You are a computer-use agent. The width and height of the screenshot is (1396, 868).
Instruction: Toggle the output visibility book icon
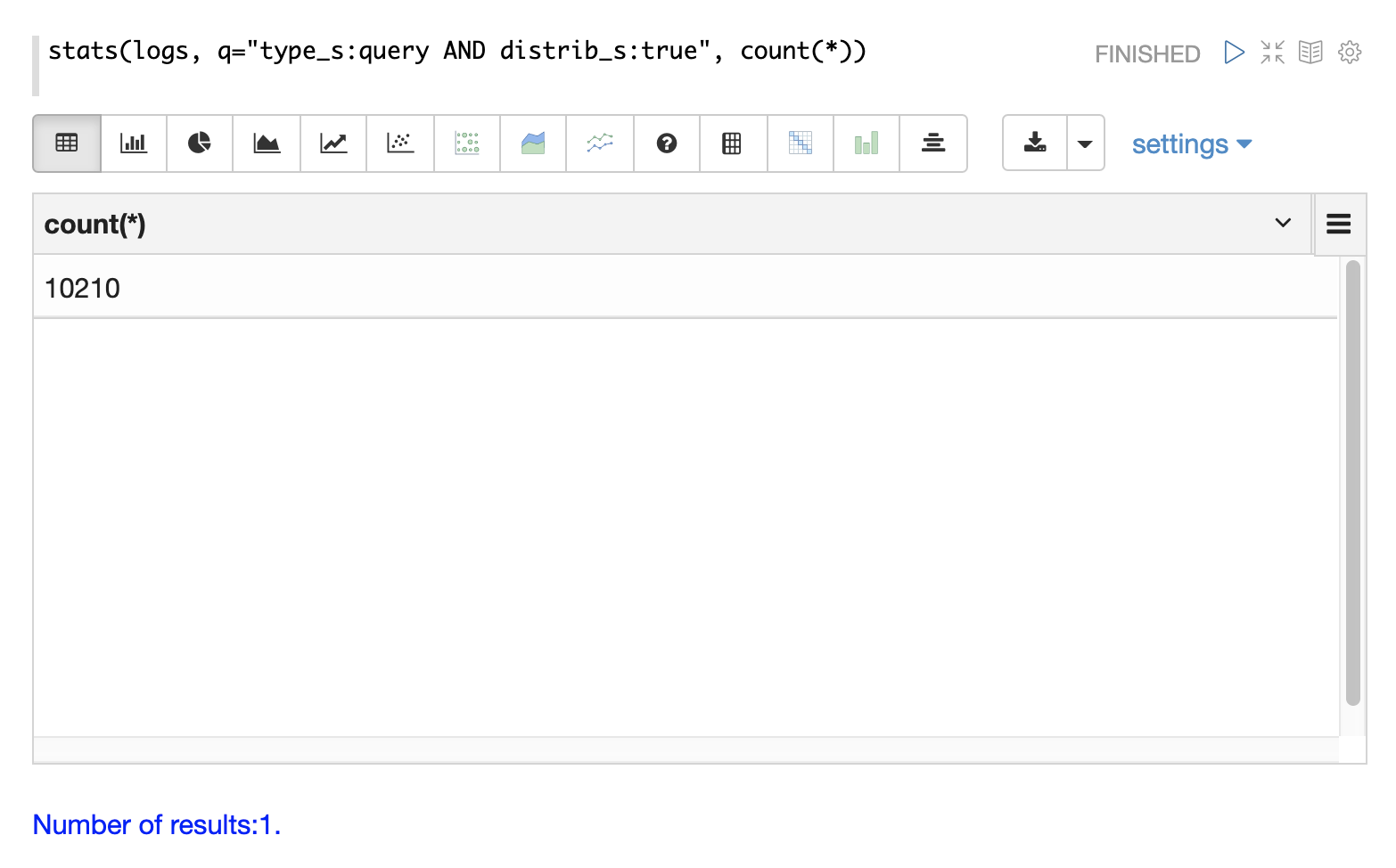[1310, 53]
